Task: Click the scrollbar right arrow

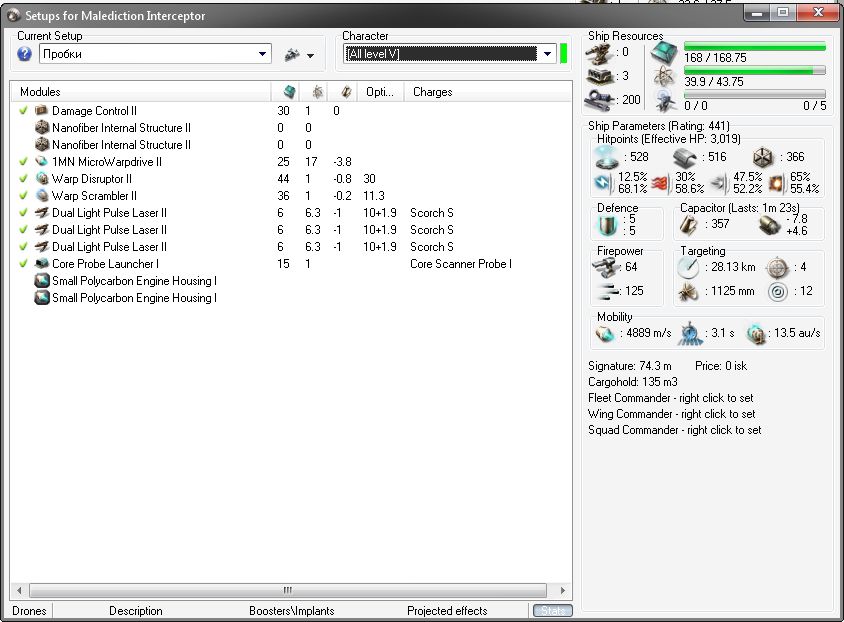Action: click(562, 590)
